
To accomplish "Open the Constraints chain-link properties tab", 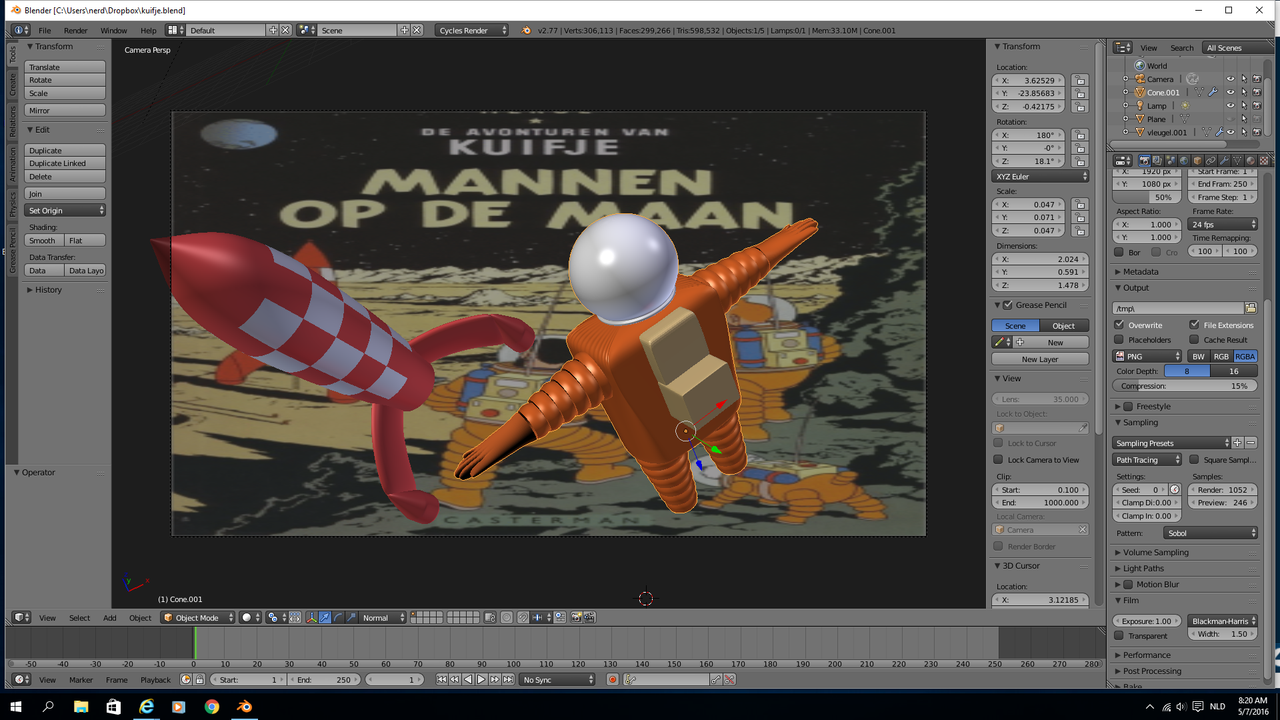I will point(1211,160).
